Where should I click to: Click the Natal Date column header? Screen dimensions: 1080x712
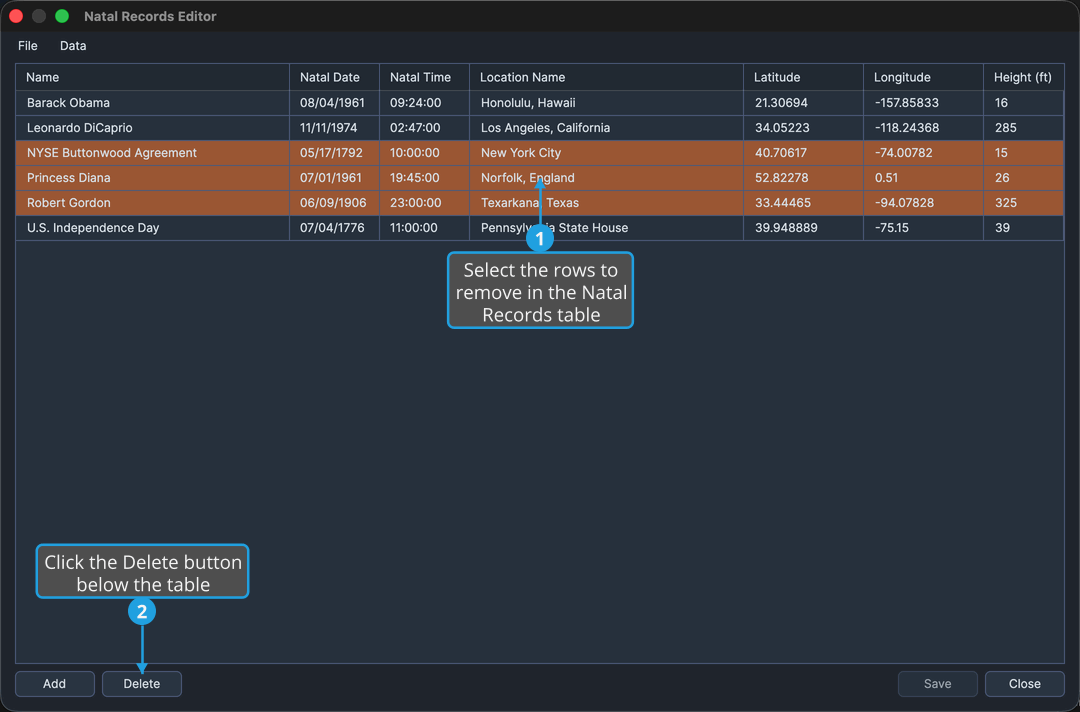coord(334,77)
